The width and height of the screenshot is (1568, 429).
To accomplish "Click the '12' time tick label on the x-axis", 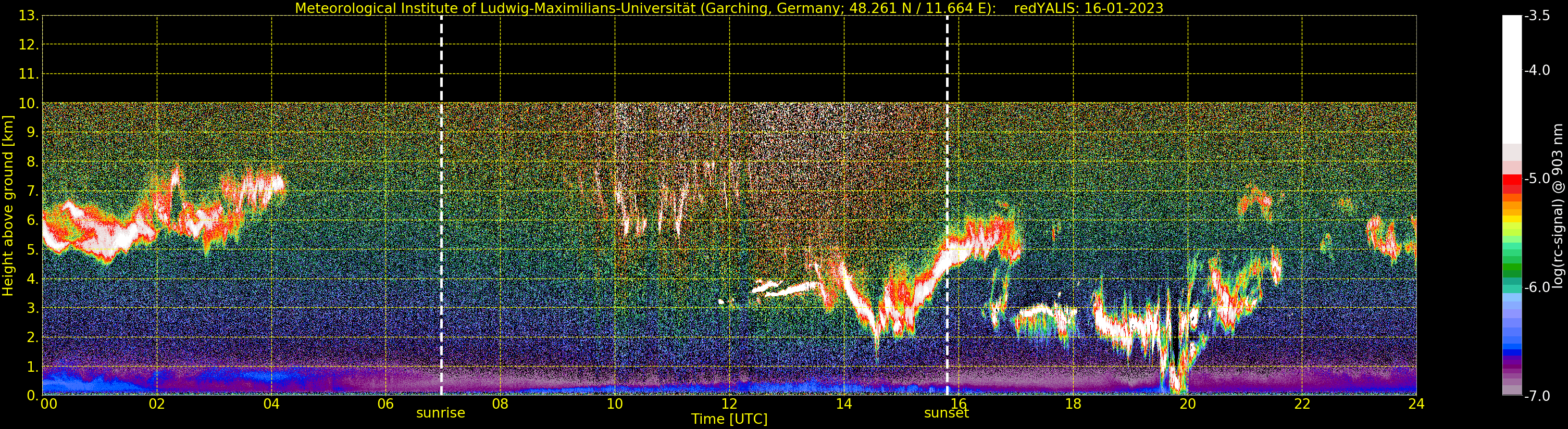I will tap(729, 404).
